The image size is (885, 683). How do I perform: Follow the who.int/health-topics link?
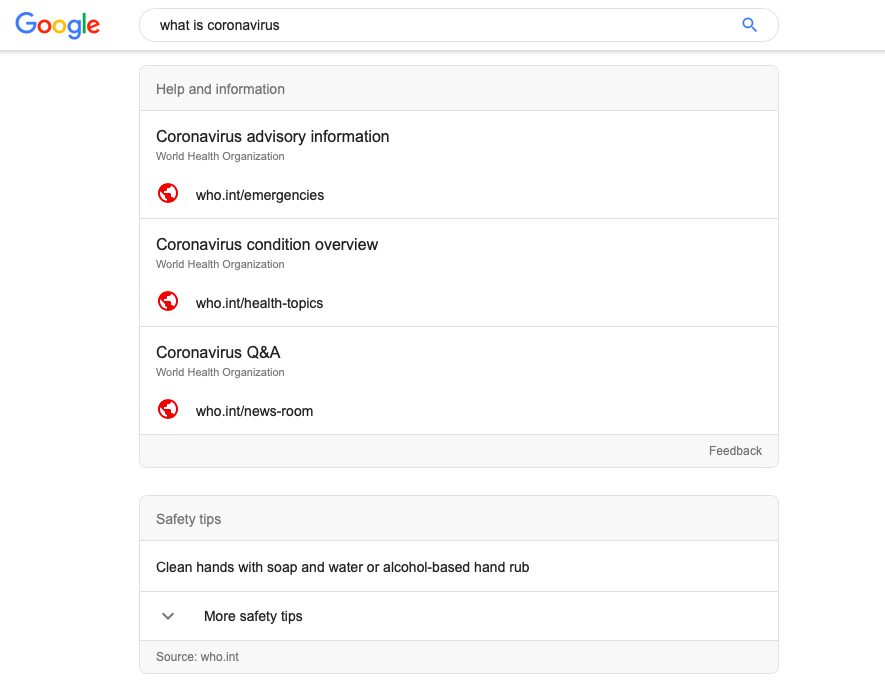[259, 303]
